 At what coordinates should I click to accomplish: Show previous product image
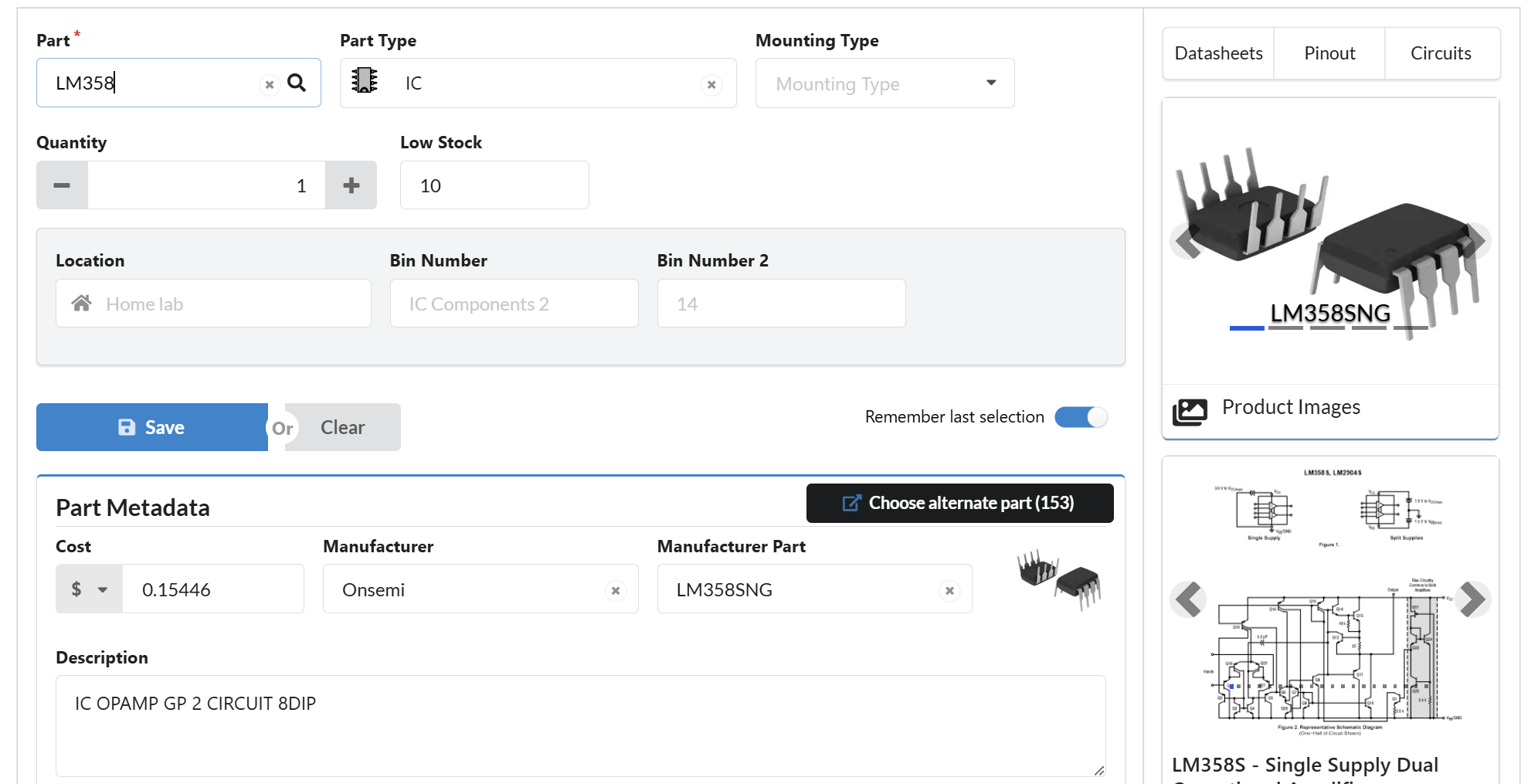pos(1187,241)
